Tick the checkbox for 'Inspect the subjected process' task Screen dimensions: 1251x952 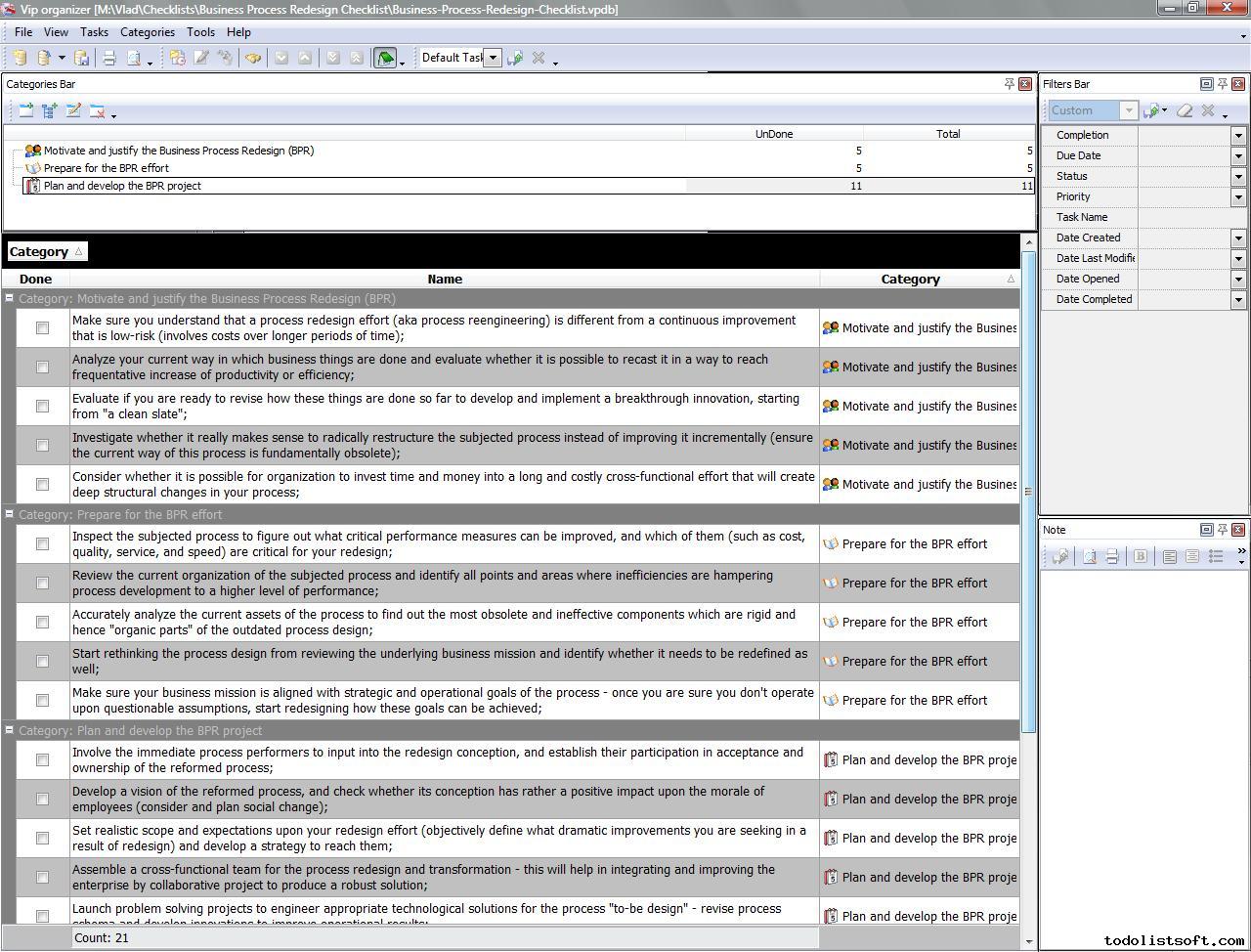[42, 544]
